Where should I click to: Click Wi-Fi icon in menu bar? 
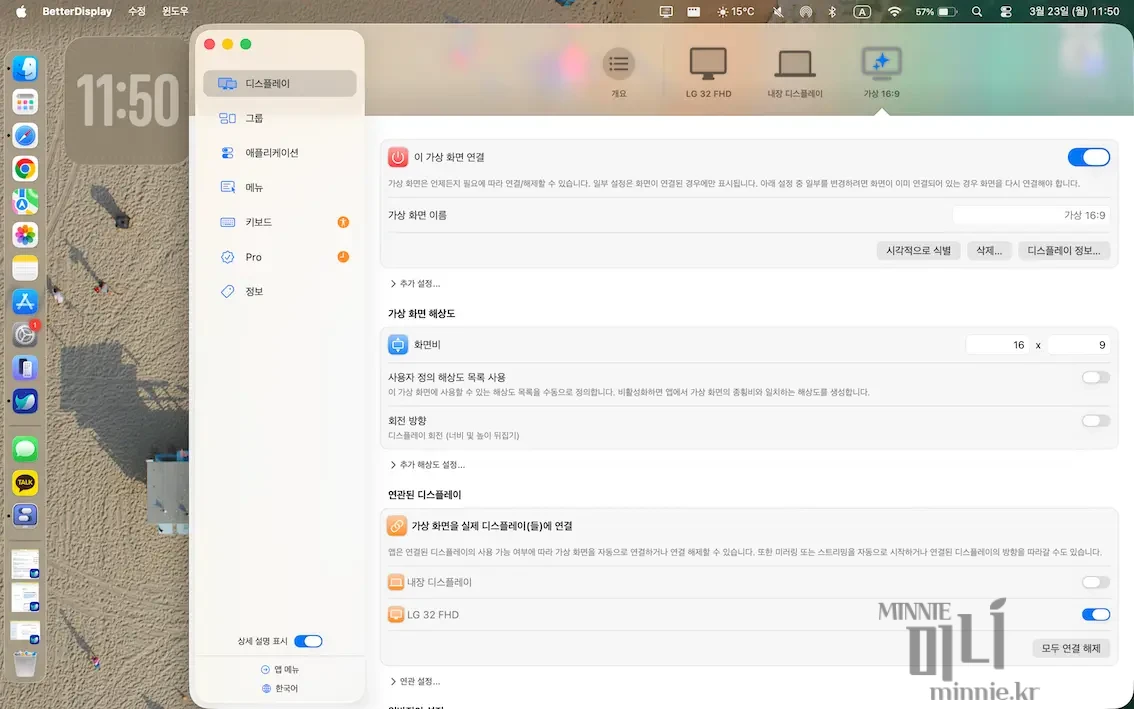[895, 12]
